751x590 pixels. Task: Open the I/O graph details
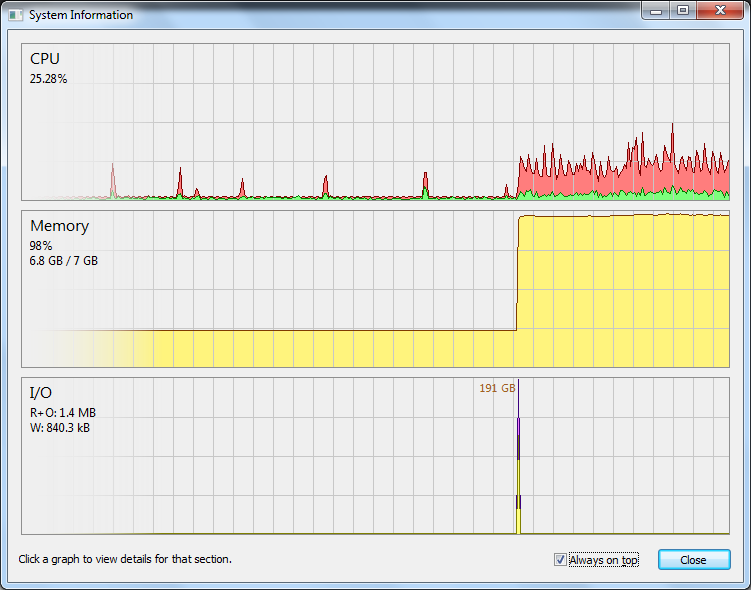pos(376,456)
